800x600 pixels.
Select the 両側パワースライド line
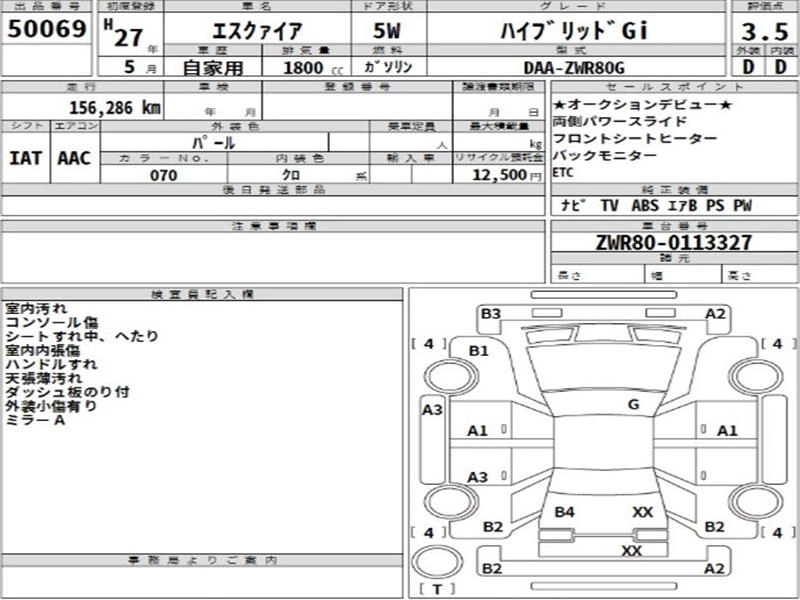620,121
